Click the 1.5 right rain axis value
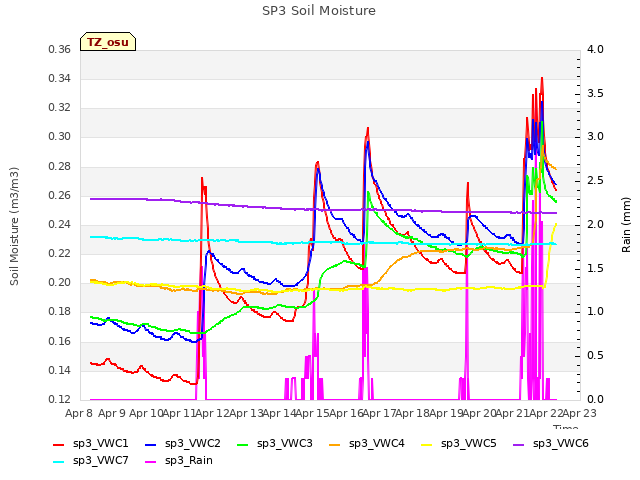Screen dimensions: 640x480 pyautogui.click(x=595, y=269)
